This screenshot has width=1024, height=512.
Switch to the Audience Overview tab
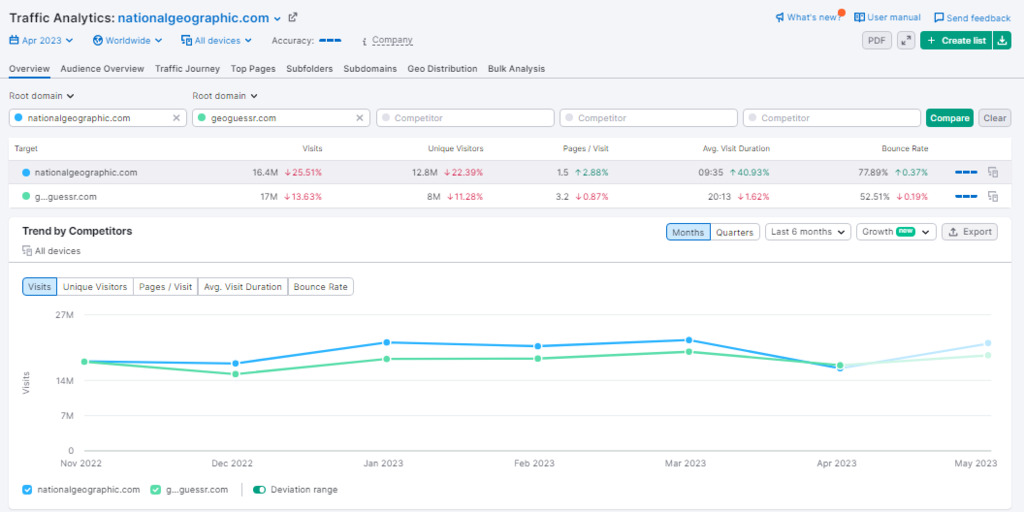(x=103, y=69)
